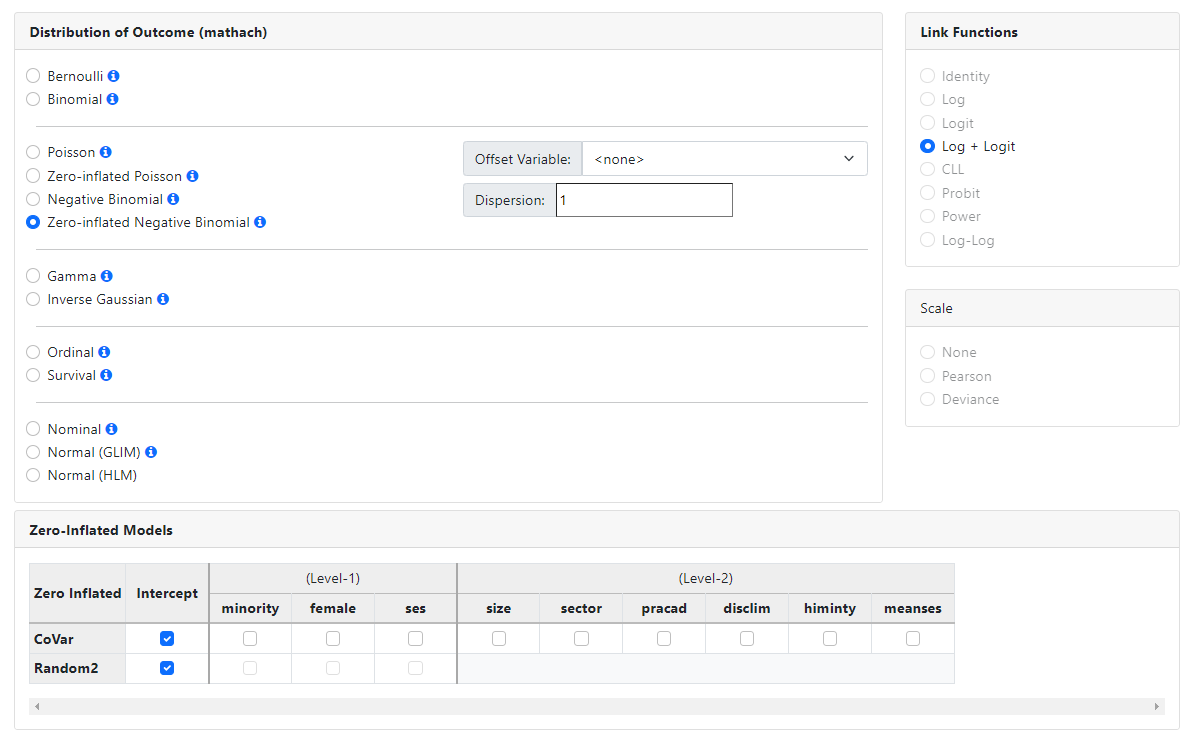Click the Zero-inflated Poisson info icon
Screen dimensions: 1197x748
193,176
